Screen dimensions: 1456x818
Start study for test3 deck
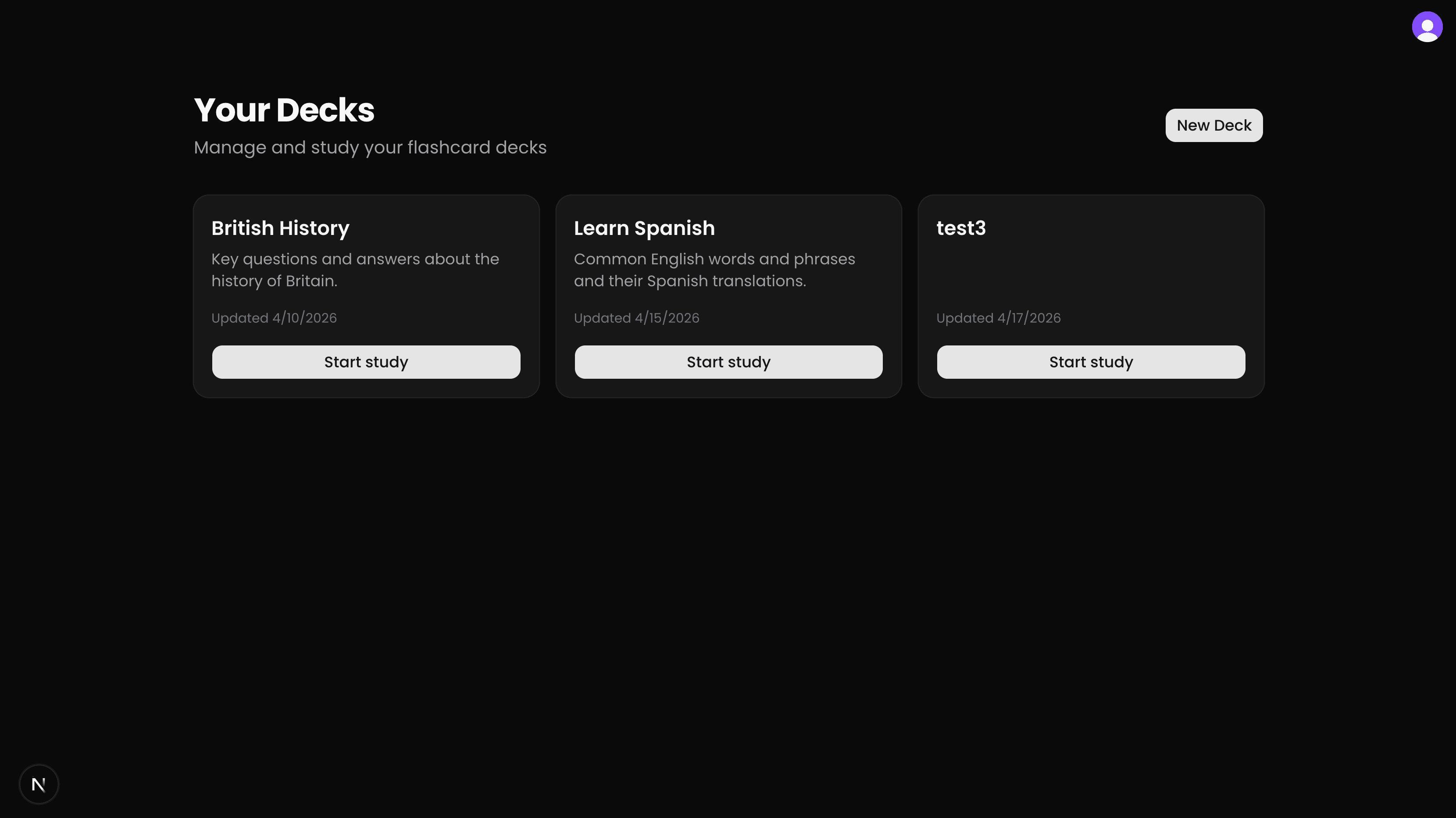click(x=1090, y=362)
